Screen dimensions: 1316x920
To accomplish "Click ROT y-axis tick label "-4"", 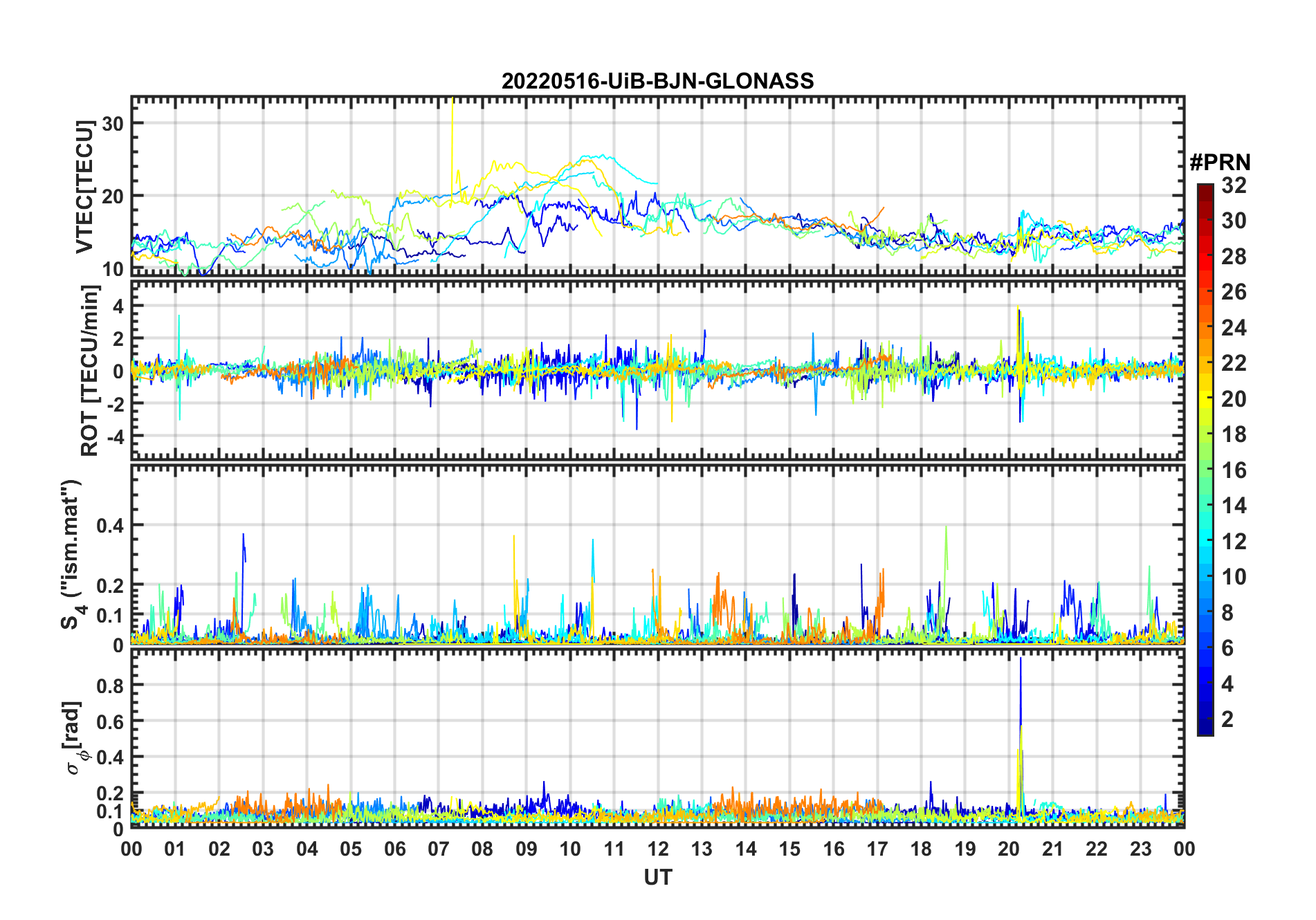I will click(114, 436).
